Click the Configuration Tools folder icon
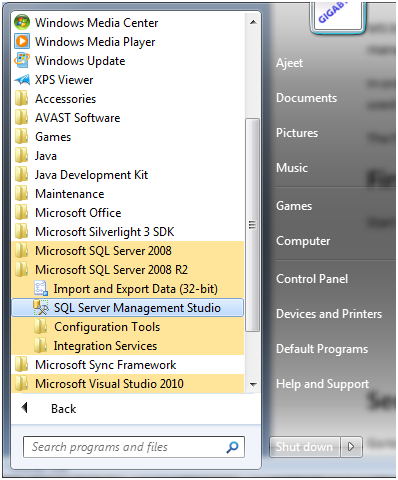The image size is (398, 480). pos(41,327)
